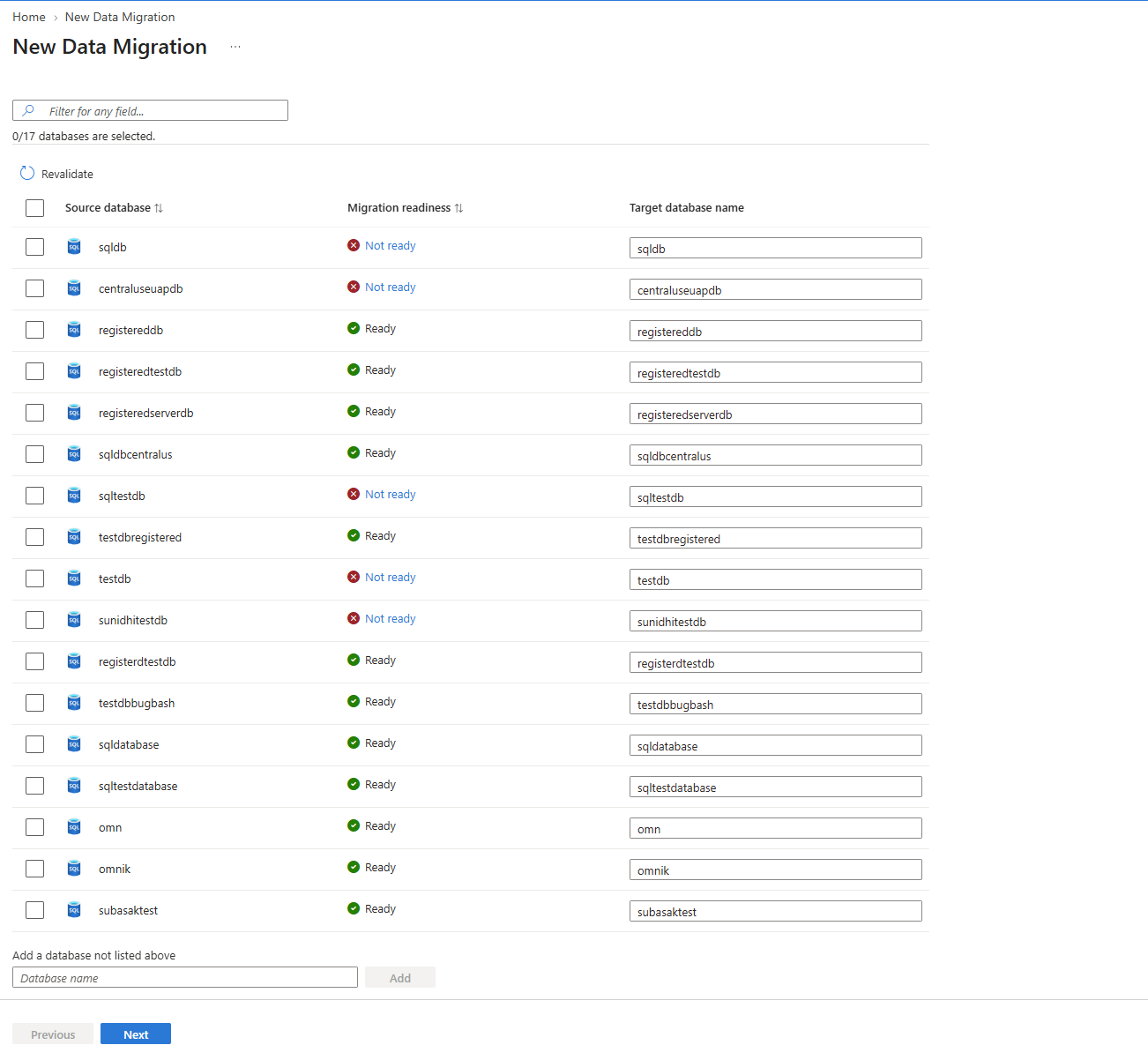Click the Revalidate refresh icon

(27, 174)
